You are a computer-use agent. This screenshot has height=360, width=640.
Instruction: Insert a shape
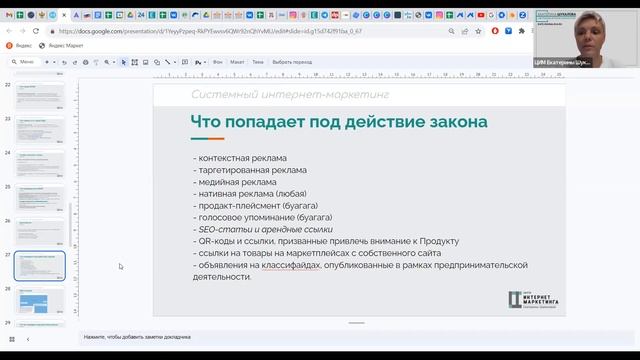(x=157, y=62)
